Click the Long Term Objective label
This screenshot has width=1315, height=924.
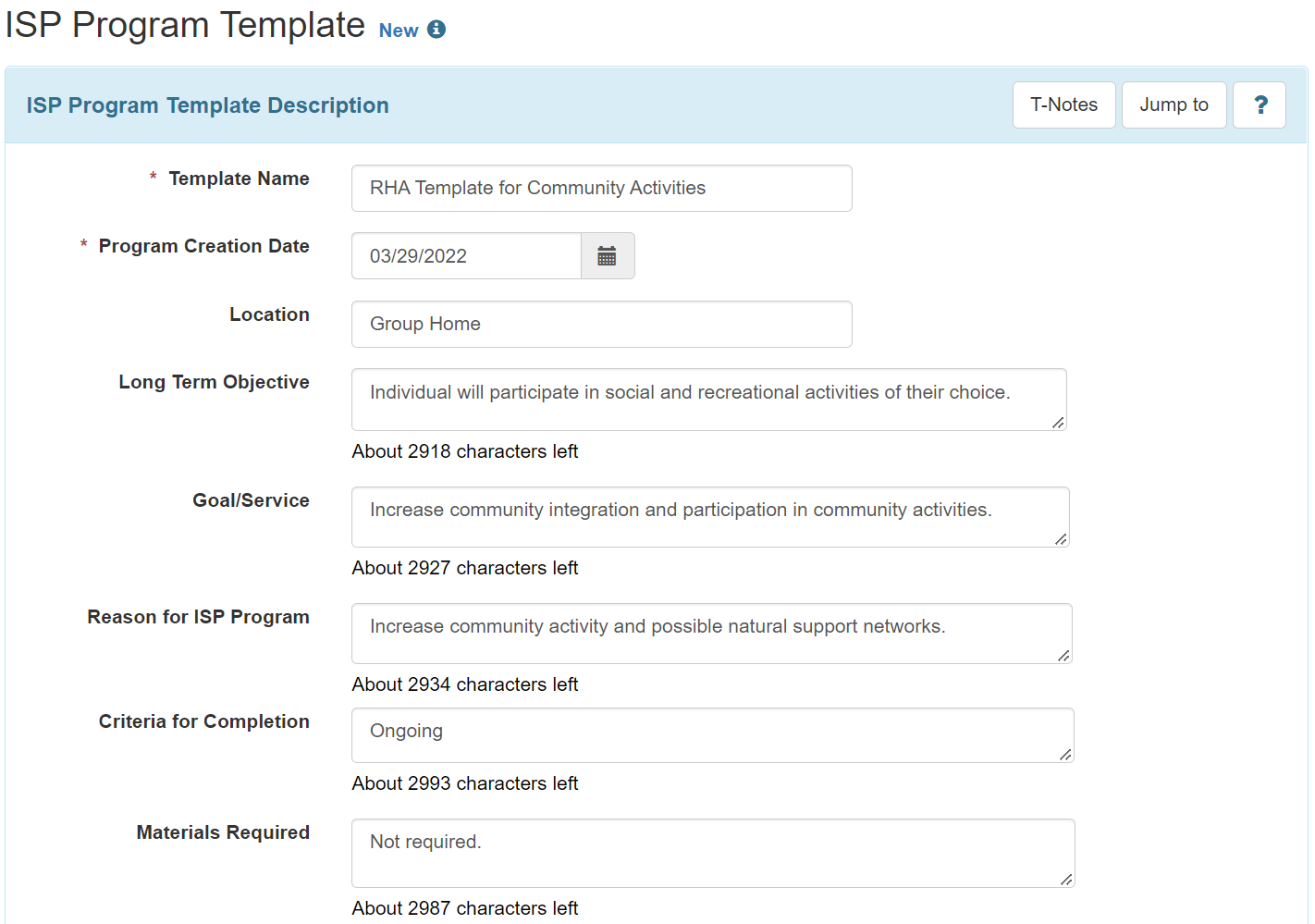coord(214,382)
